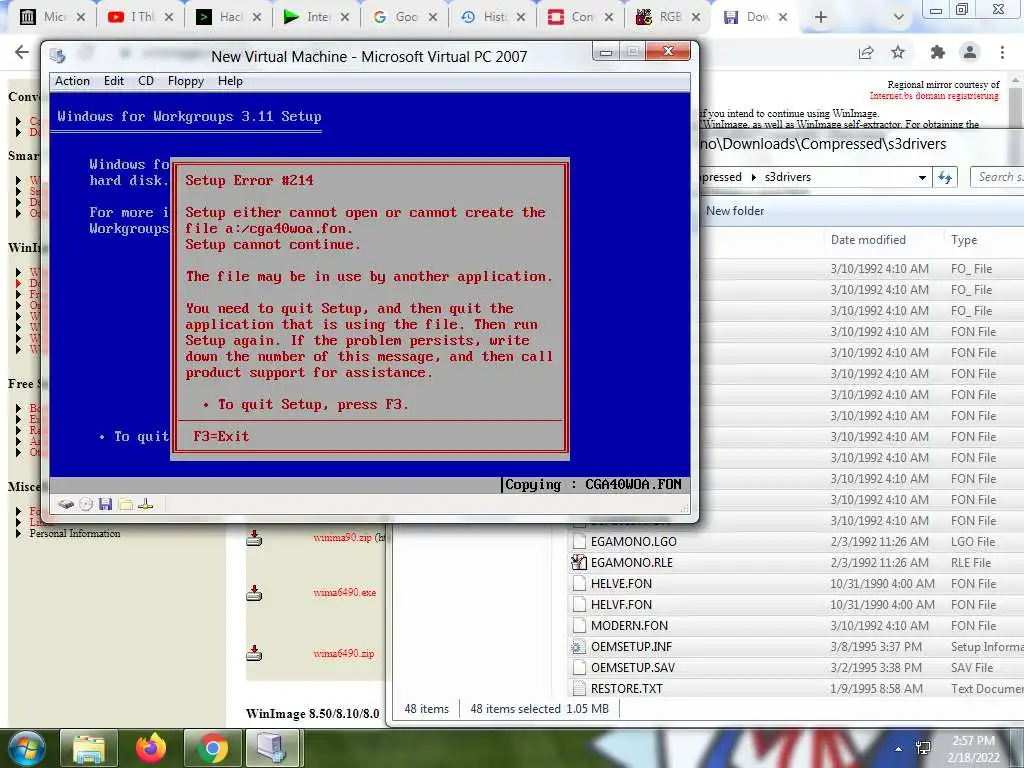
Task: Open the winima90.zip download link
Action: point(342,537)
